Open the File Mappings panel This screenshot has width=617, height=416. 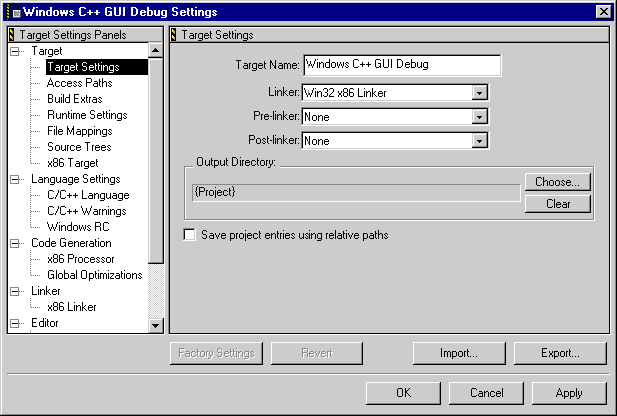coord(80,131)
